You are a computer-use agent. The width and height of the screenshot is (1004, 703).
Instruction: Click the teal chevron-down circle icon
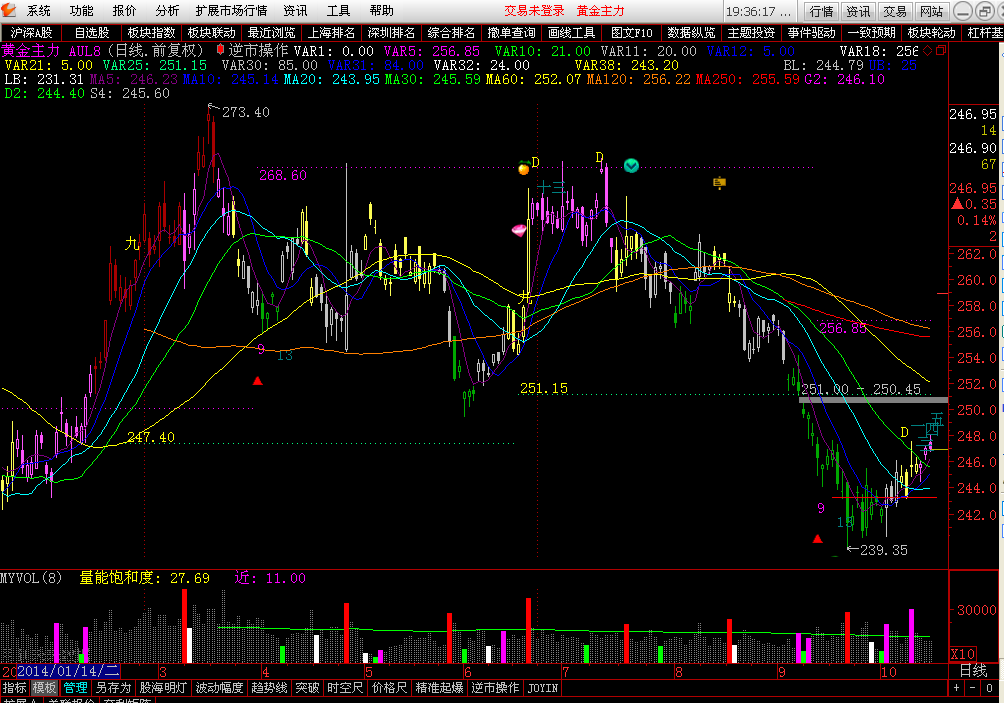[x=631, y=165]
